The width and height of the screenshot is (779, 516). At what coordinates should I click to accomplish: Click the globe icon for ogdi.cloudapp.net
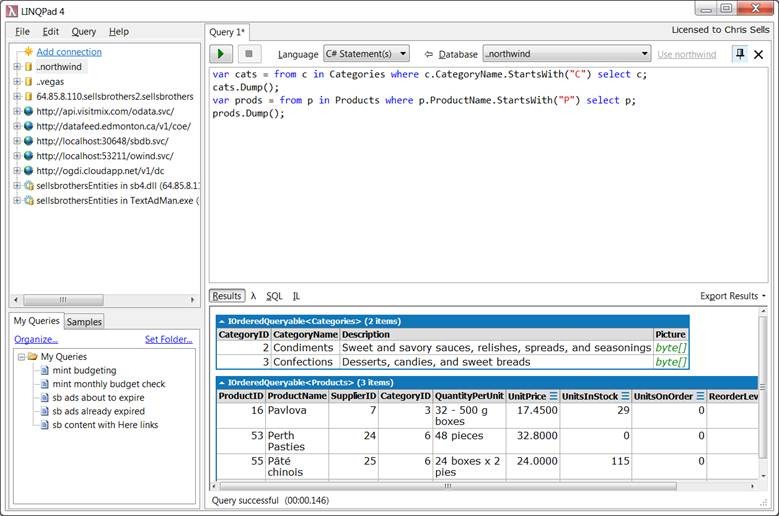28,171
